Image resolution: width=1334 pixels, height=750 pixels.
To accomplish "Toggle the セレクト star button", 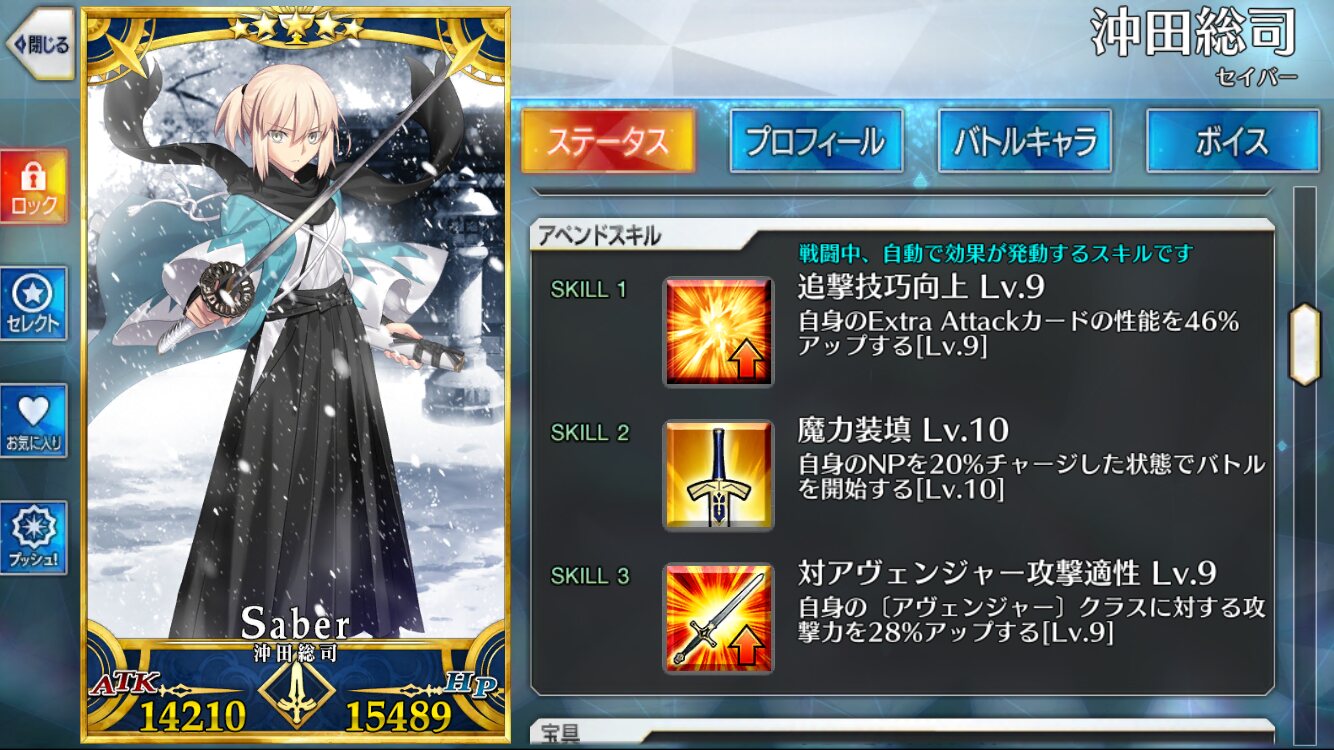I will coord(34,304).
